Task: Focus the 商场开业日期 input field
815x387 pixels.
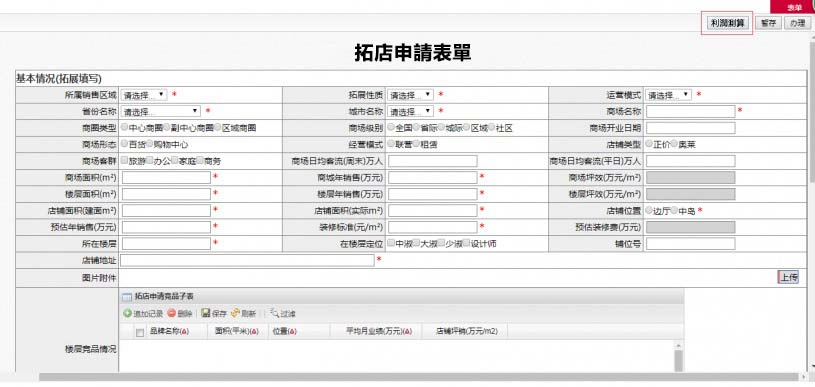Action: [690, 128]
